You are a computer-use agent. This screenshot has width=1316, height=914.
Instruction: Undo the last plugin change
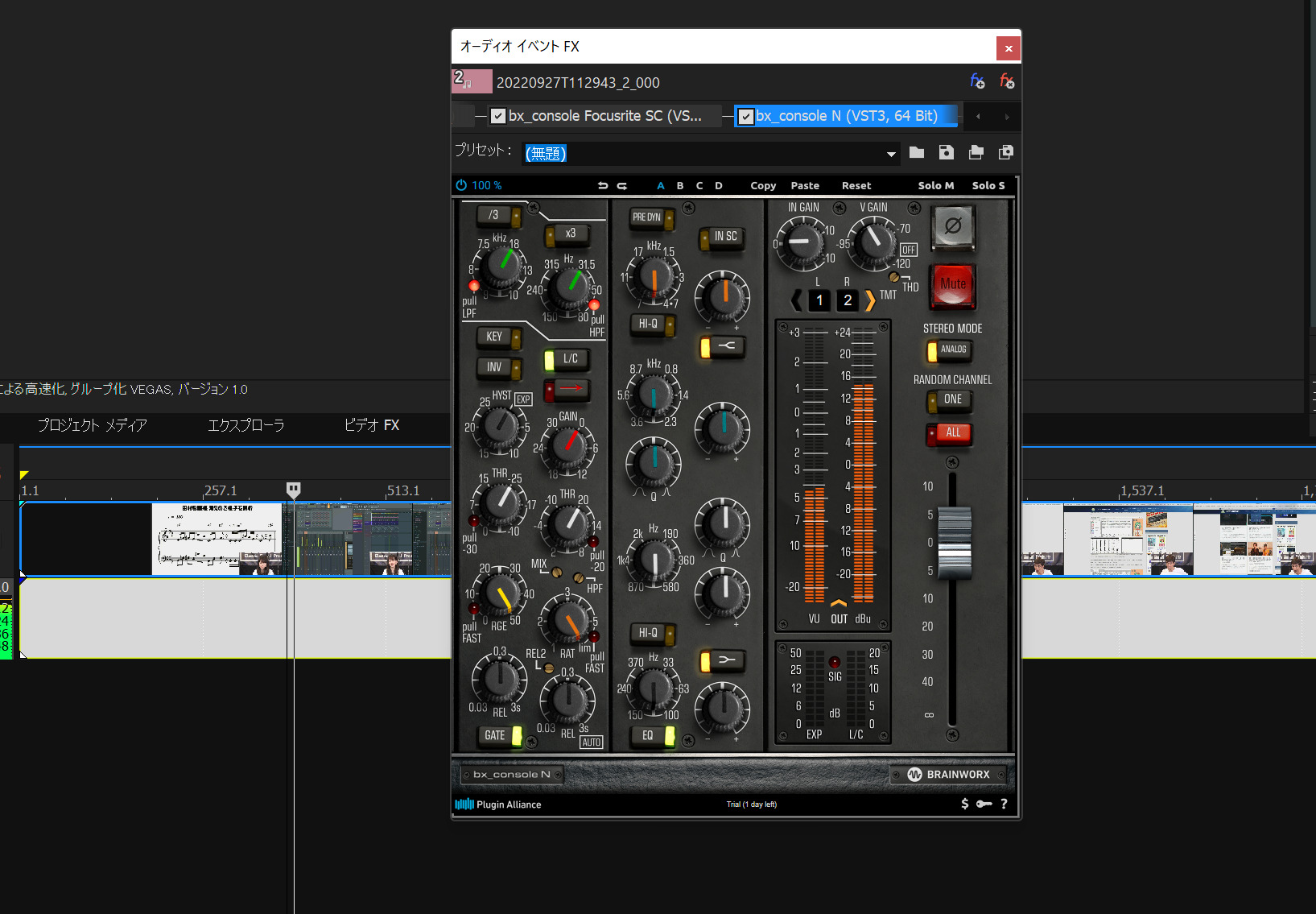[603, 185]
